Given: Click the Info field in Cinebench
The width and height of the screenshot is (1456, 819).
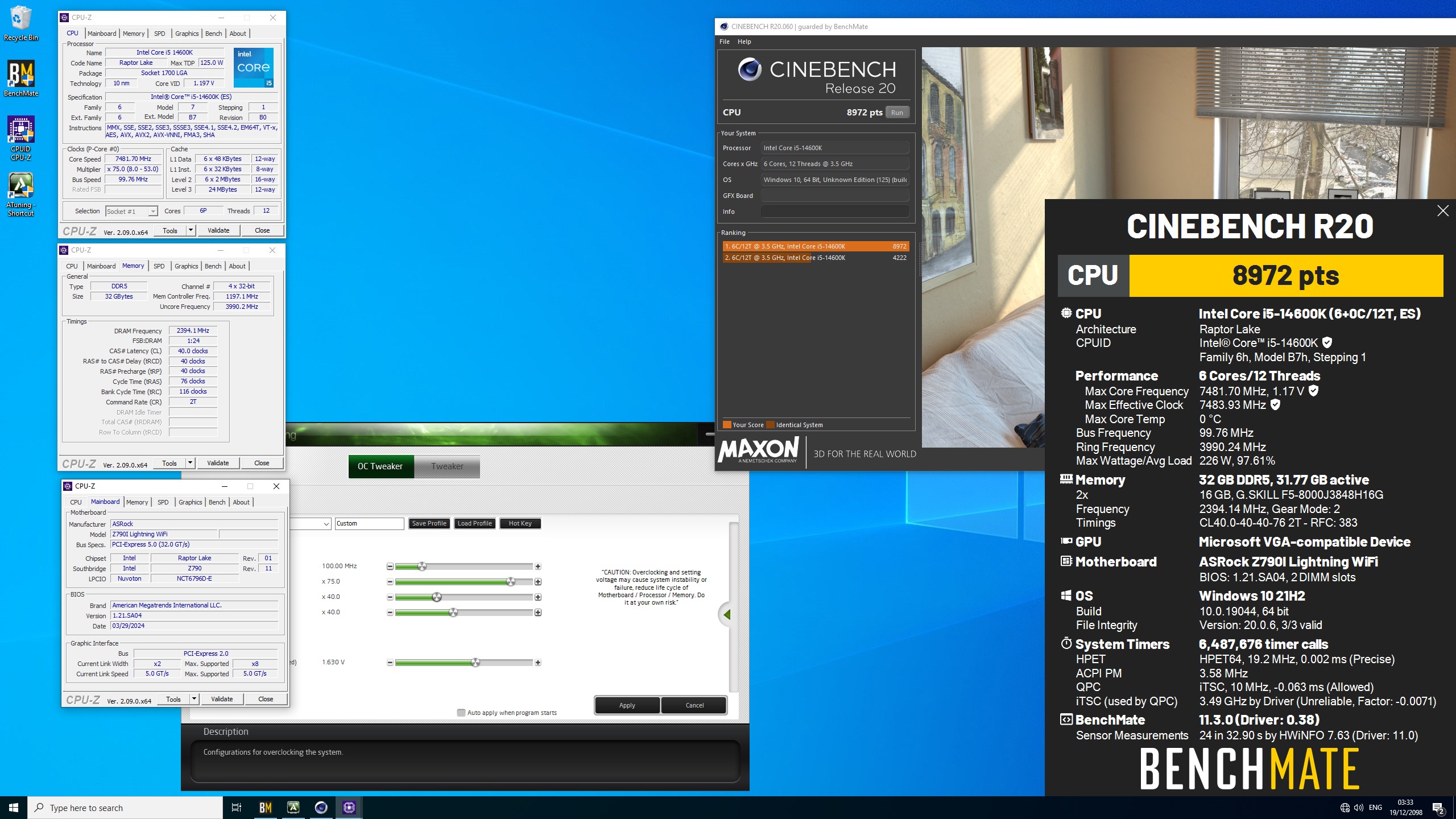Looking at the screenshot, I should tap(834, 212).
